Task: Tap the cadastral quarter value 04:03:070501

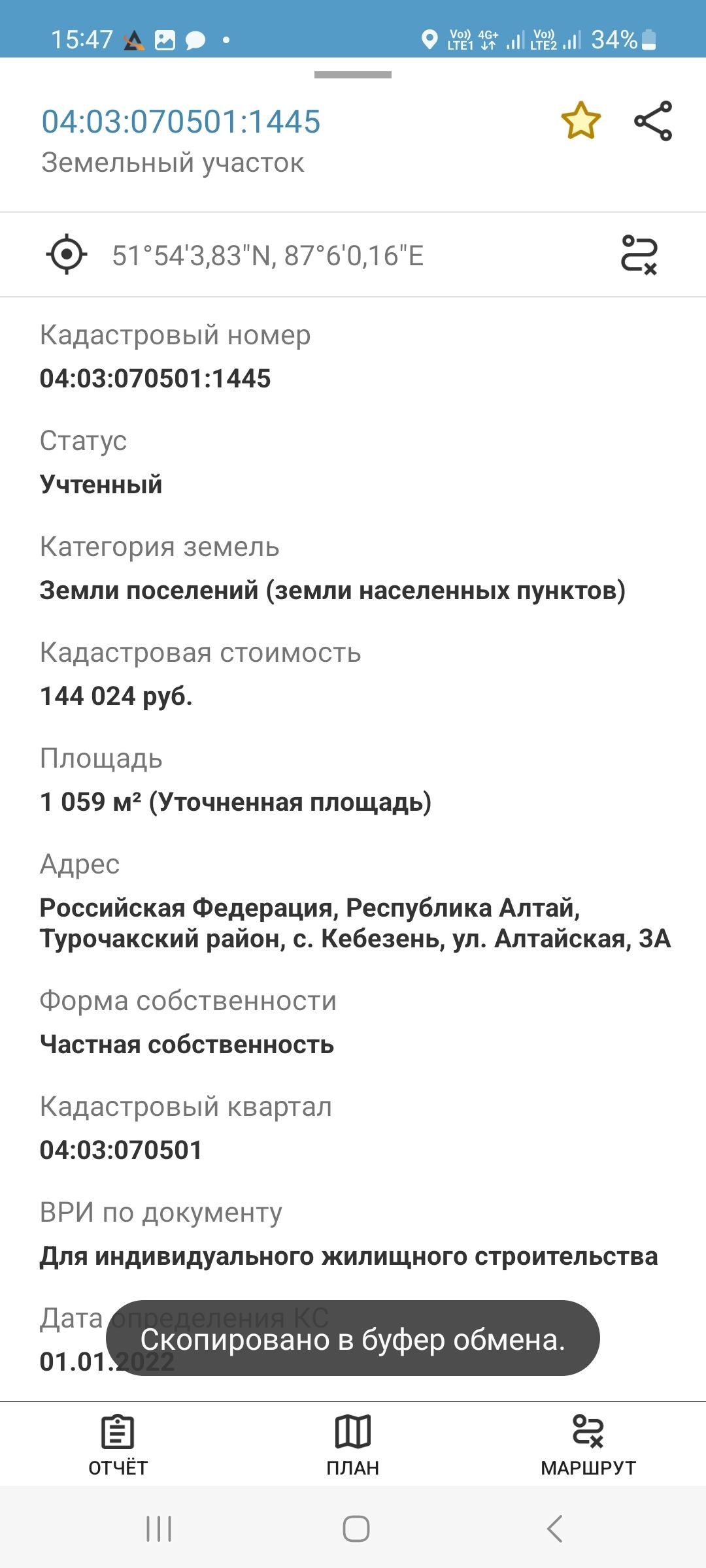Action: pyautogui.click(x=121, y=1150)
